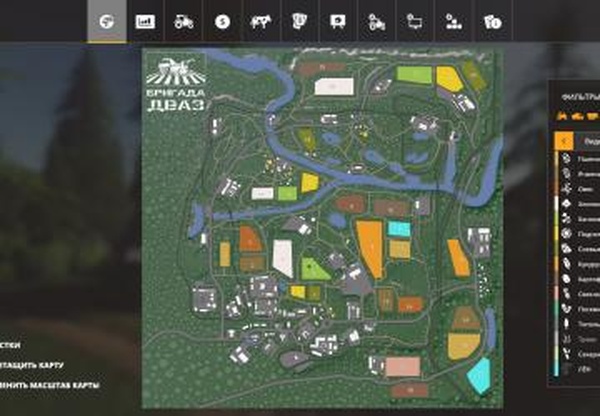Click the 'тащить карту' drag map hint
This screenshot has height=416, width=600.
(x=31, y=365)
